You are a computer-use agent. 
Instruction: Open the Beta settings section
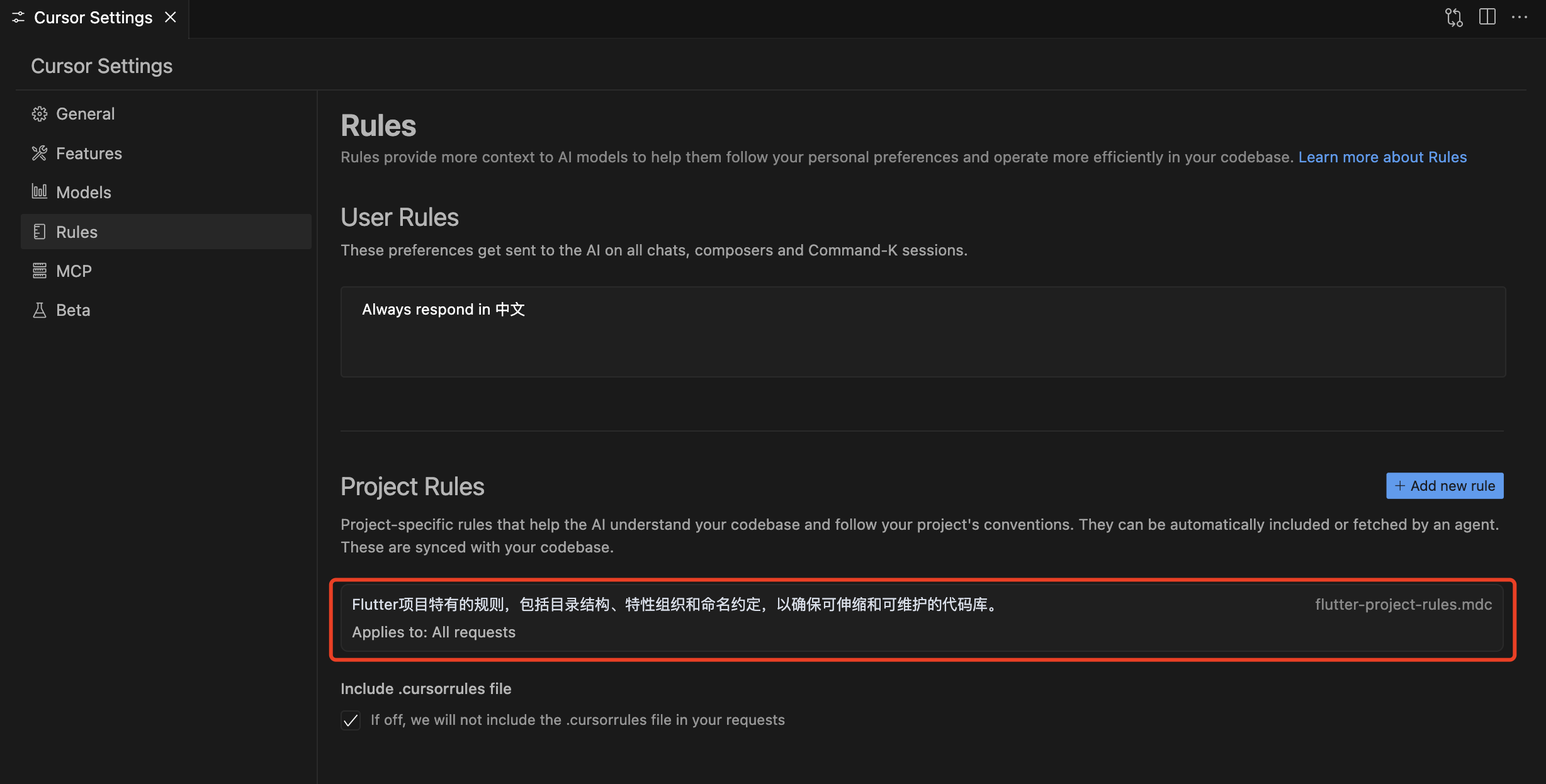pos(73,310)
